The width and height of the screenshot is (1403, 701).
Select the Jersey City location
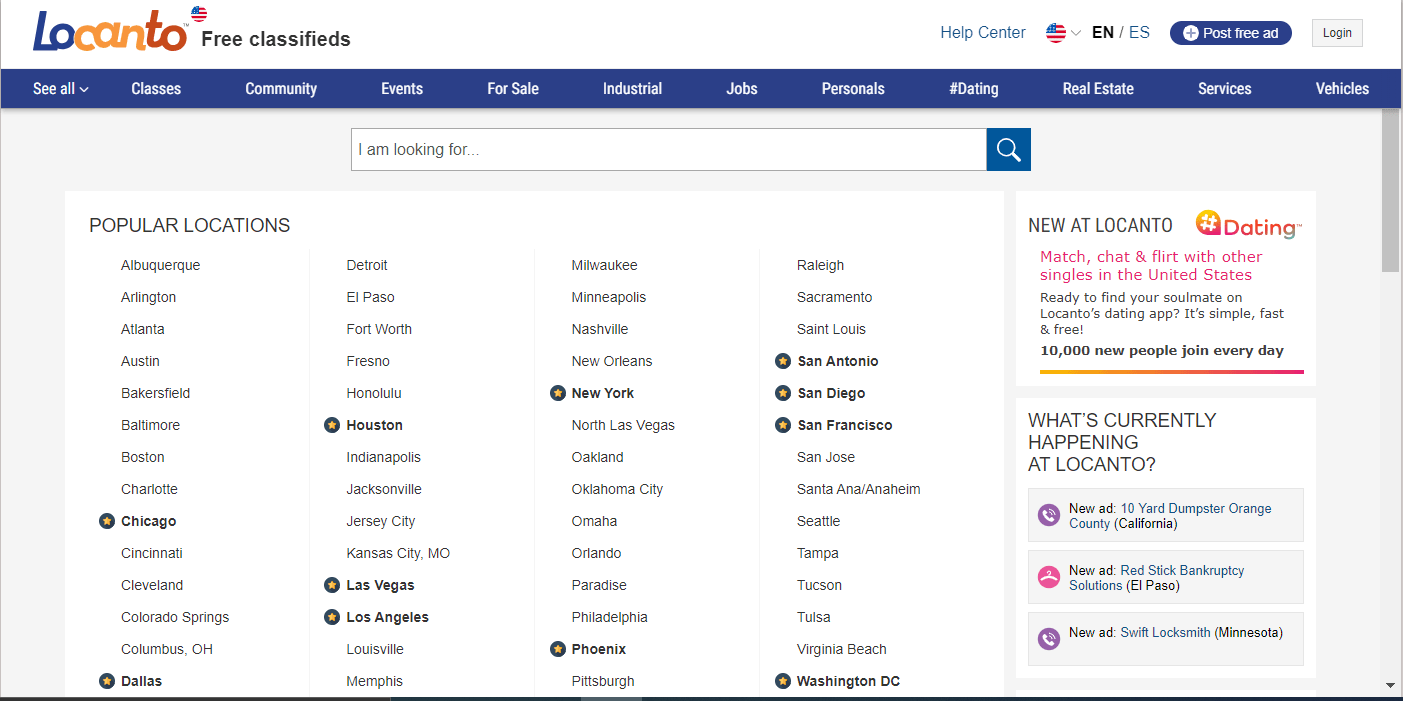(381, 521)
